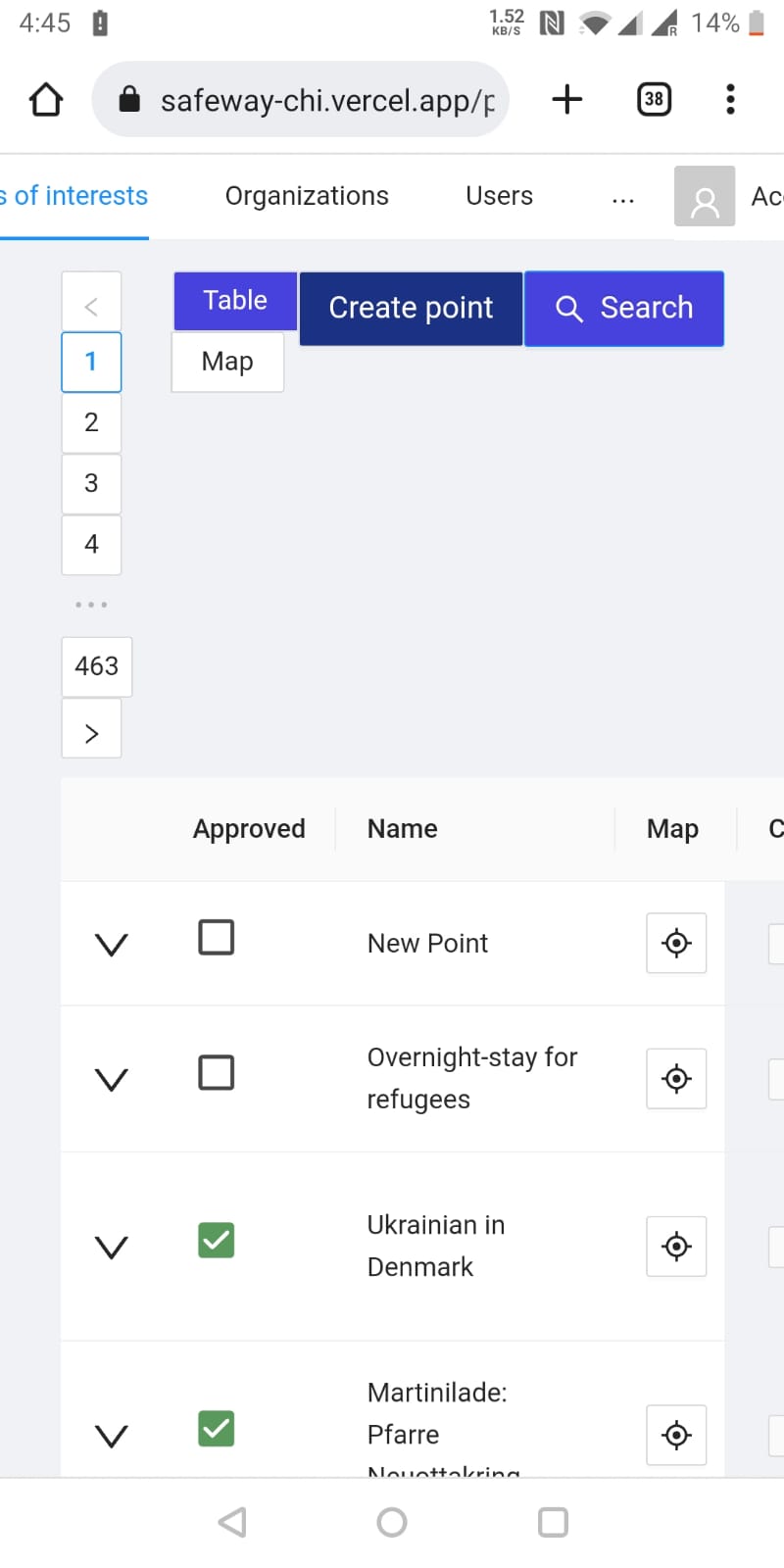Open the Users tab
784x1568 pixels.
499,196
